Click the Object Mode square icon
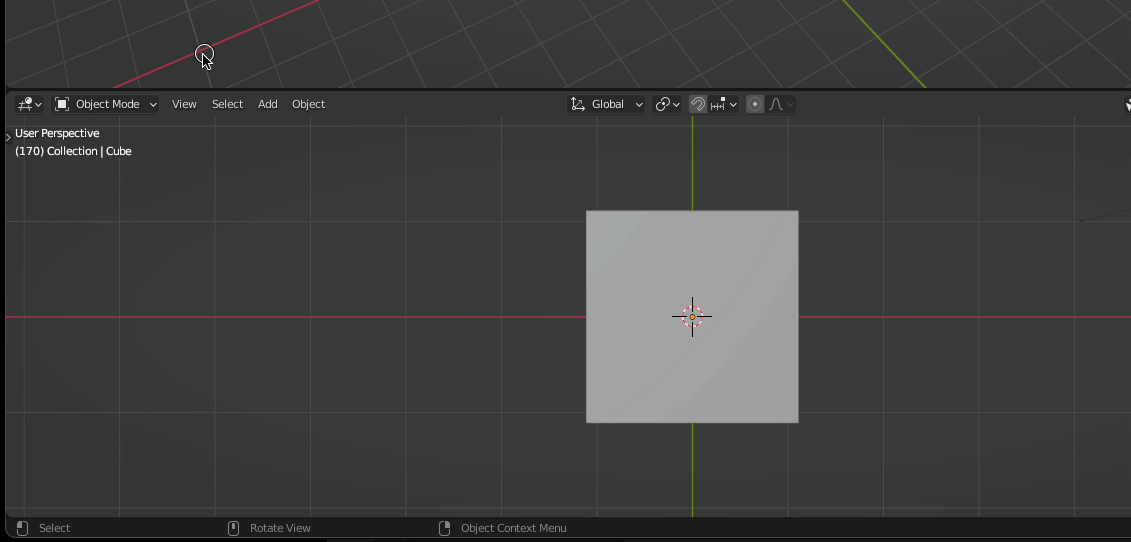1131x542 pixels. [x=62, y=104]
